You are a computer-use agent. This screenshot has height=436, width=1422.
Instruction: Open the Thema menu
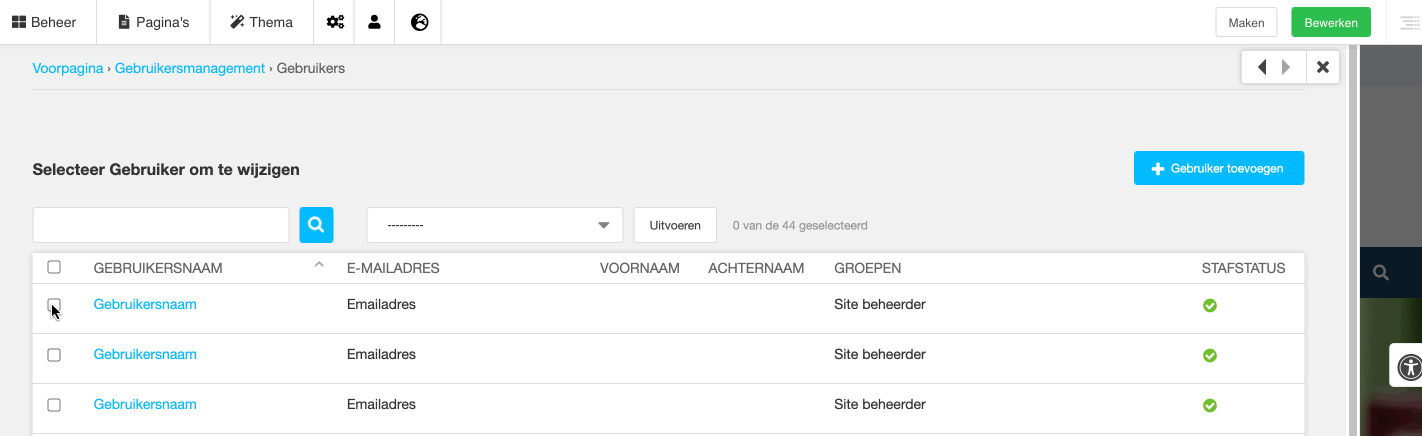[x=261, y=22]
